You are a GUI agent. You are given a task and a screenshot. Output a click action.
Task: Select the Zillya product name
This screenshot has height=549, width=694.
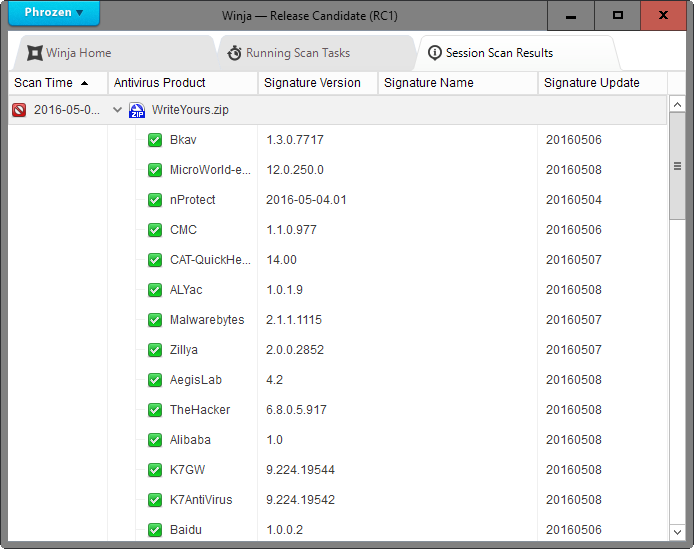(184, 350)
